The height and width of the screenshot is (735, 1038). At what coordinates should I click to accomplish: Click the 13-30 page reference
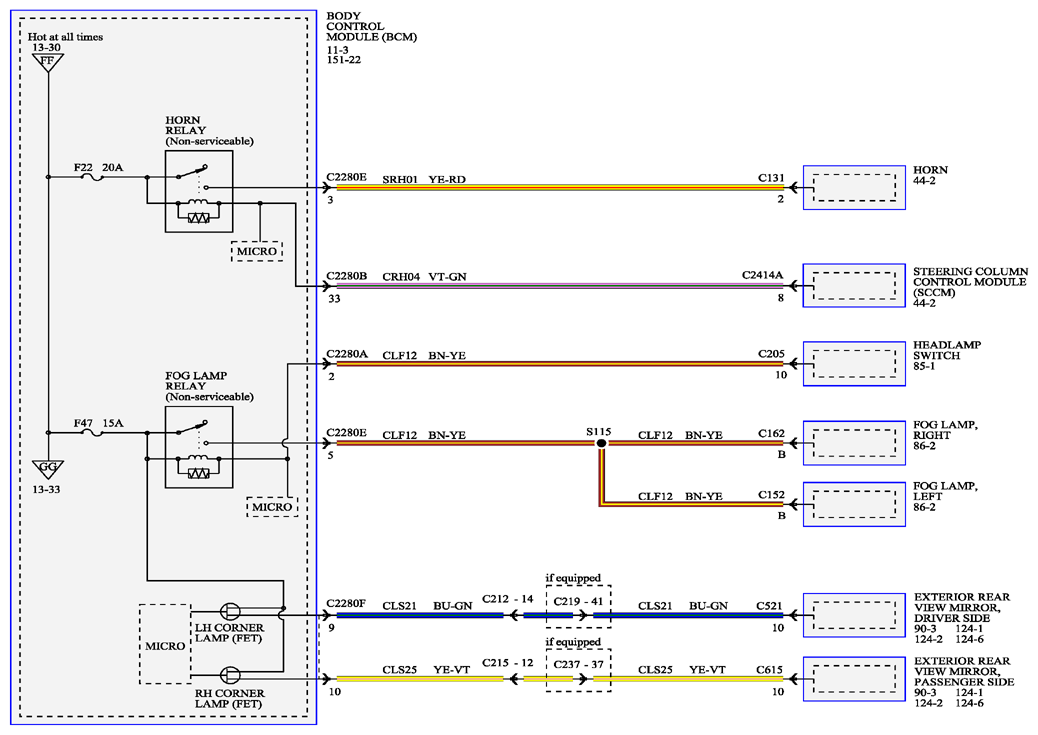click(x=46, y=48)
